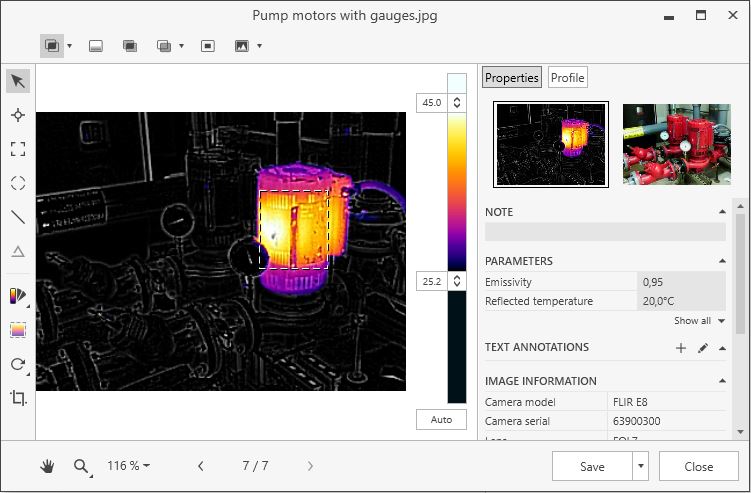The image size is (751, 493).
Task: Select the spotmeter measurement tool
Action: (x=18, y=115)
